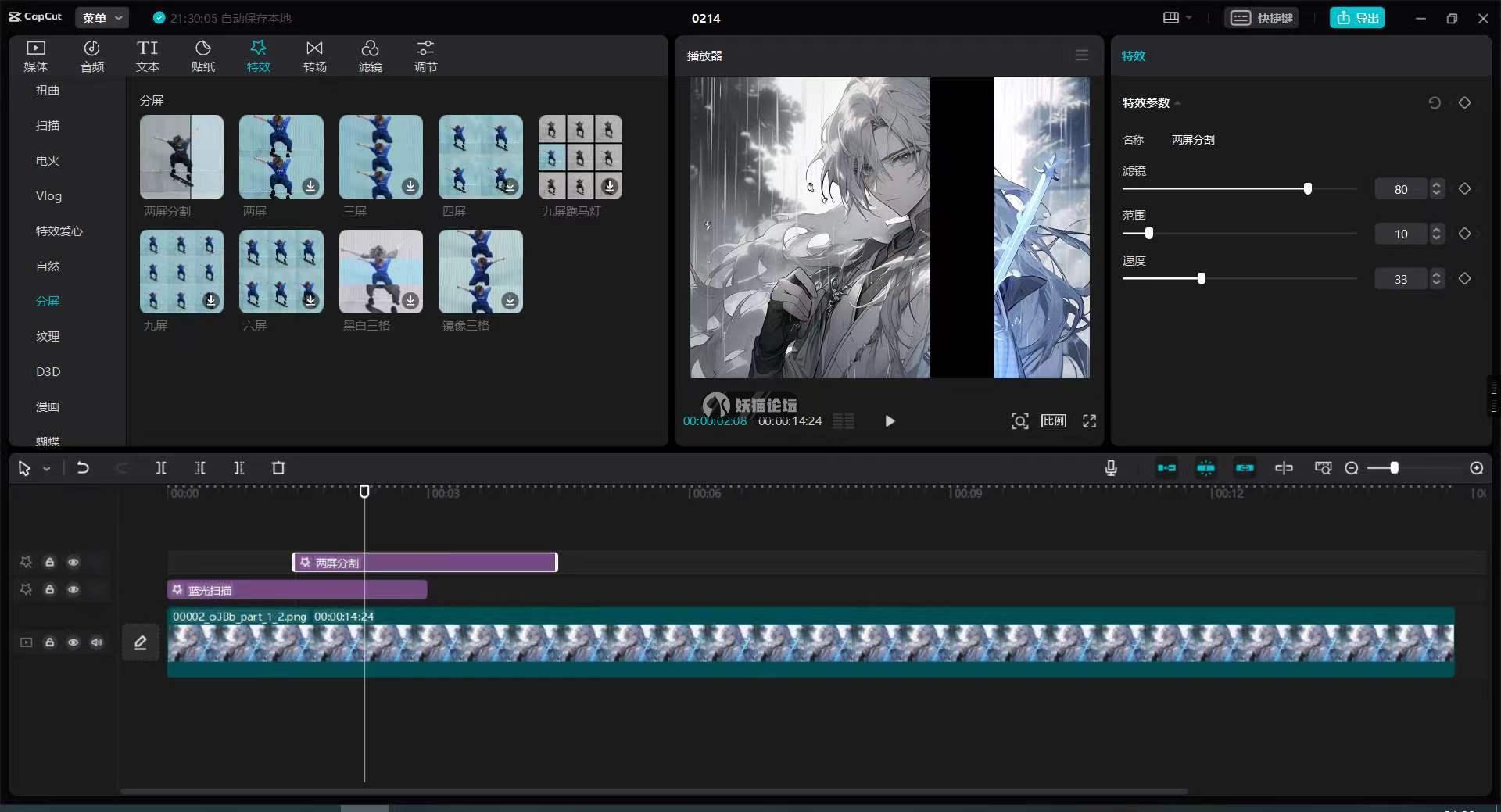Open the 调节 adjustment tab
The width and height of the screenshot is (1501, 812).
pyautogui.click(x=426, y=56)
